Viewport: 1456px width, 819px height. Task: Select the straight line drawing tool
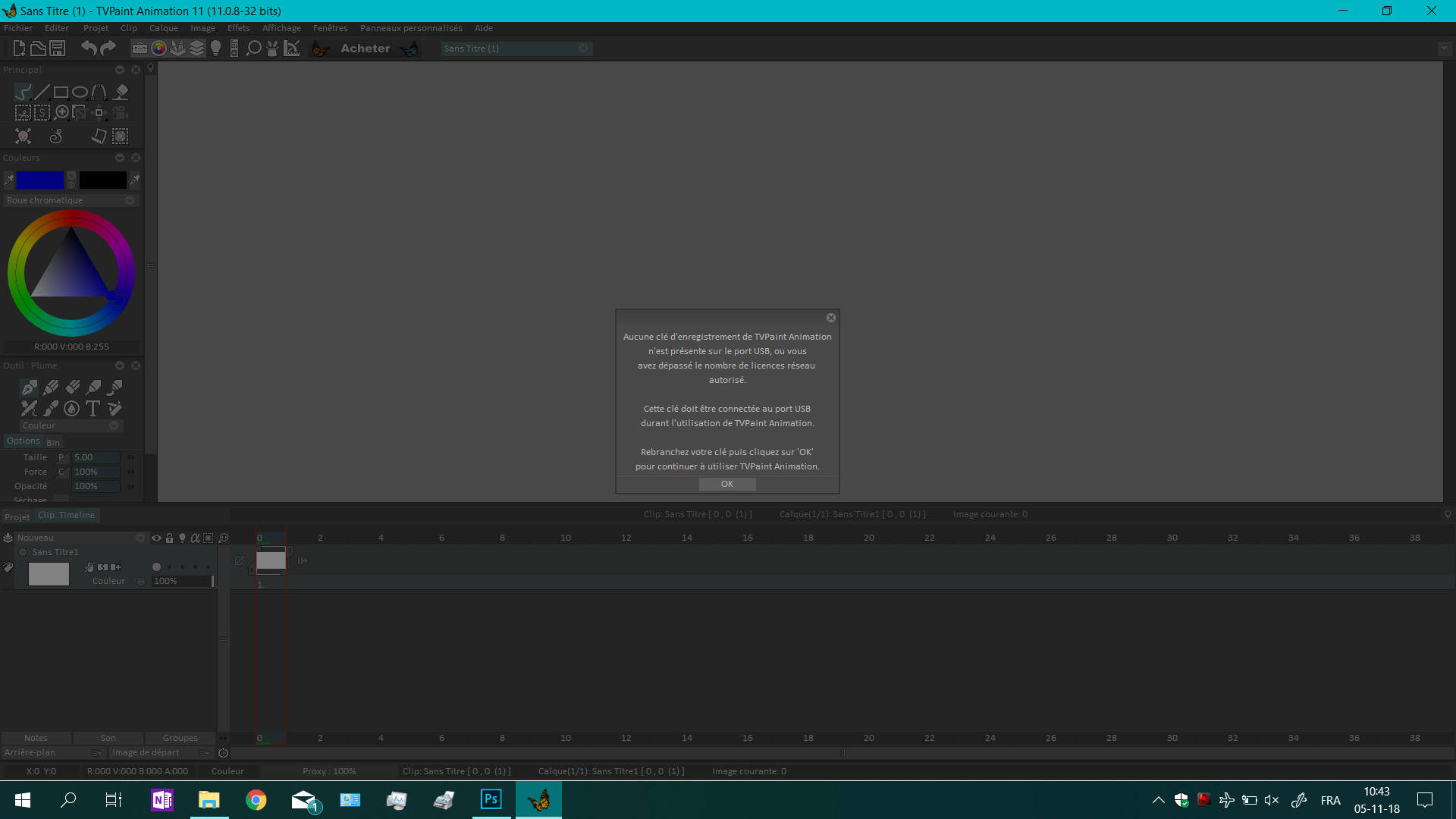[42, 92]
